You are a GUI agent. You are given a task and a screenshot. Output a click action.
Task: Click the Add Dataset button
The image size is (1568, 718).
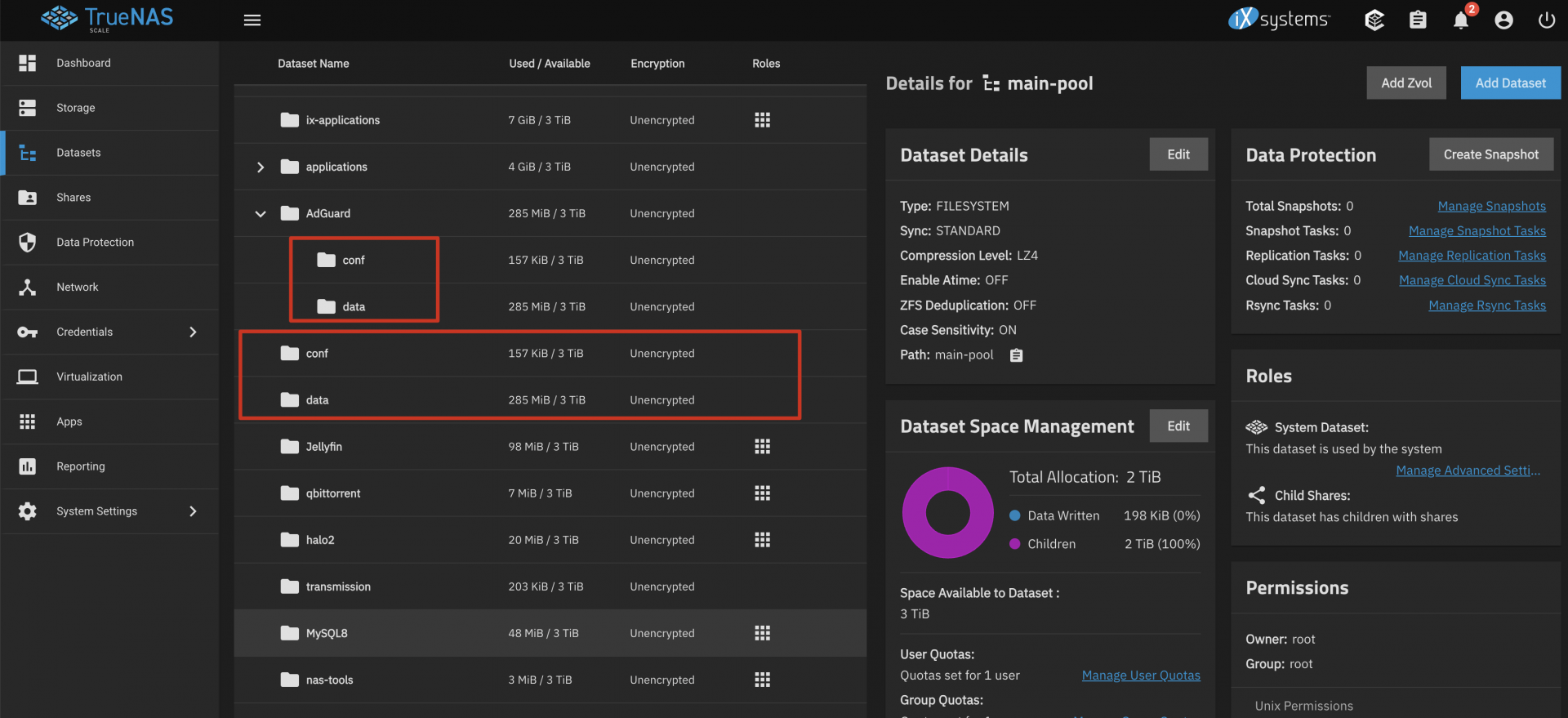coord(1511,83)
